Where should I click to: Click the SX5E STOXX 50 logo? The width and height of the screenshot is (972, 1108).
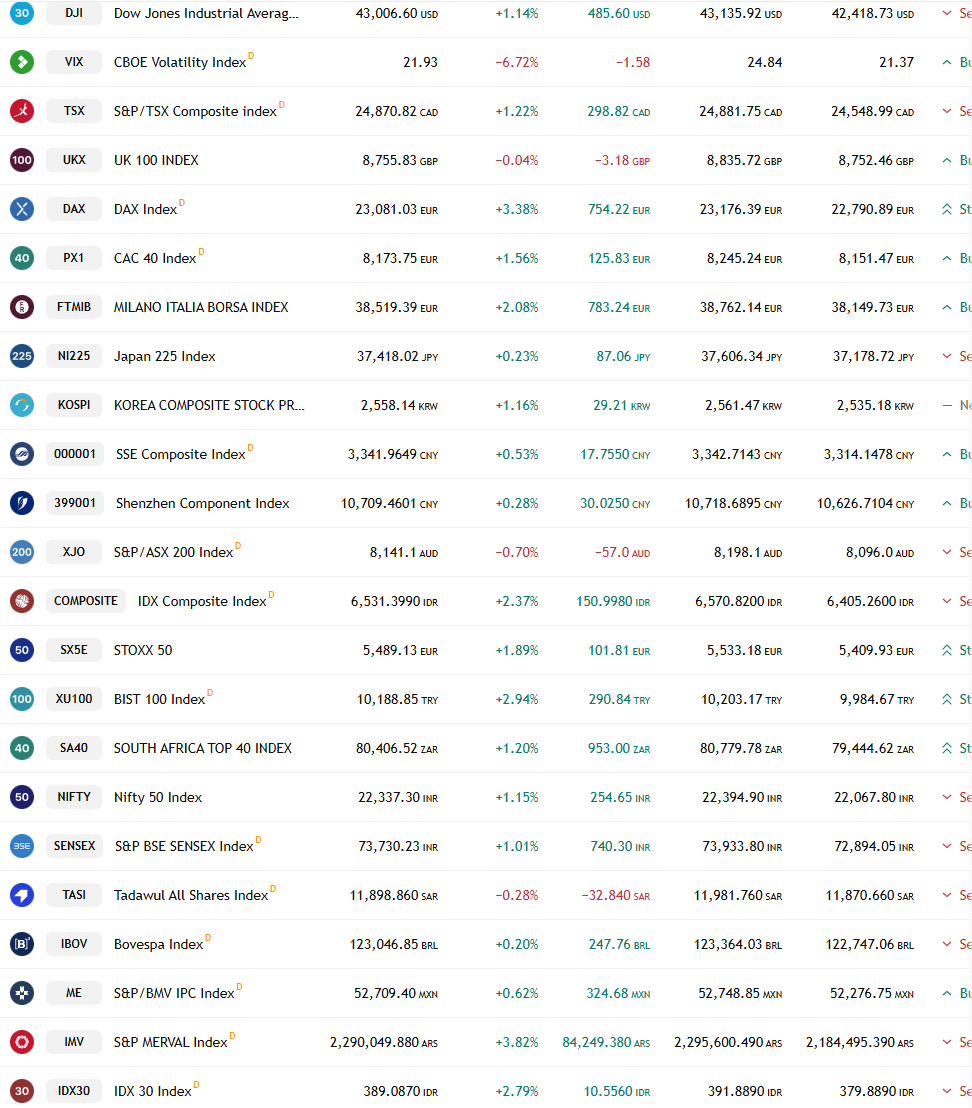click(x=22, y=650)
